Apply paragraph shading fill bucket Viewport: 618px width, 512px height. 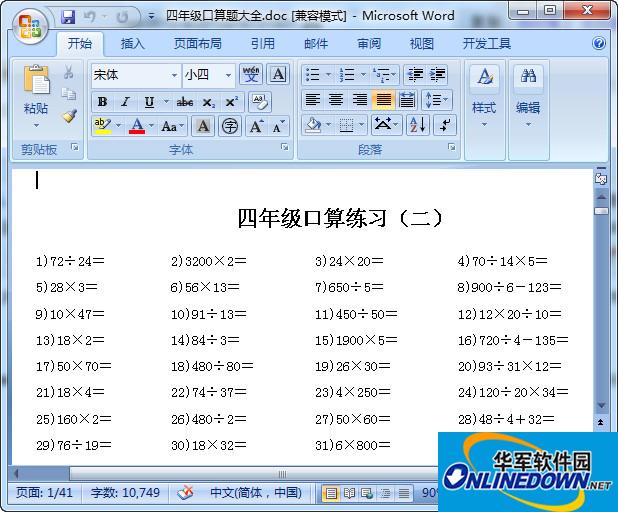pos(313,125)
